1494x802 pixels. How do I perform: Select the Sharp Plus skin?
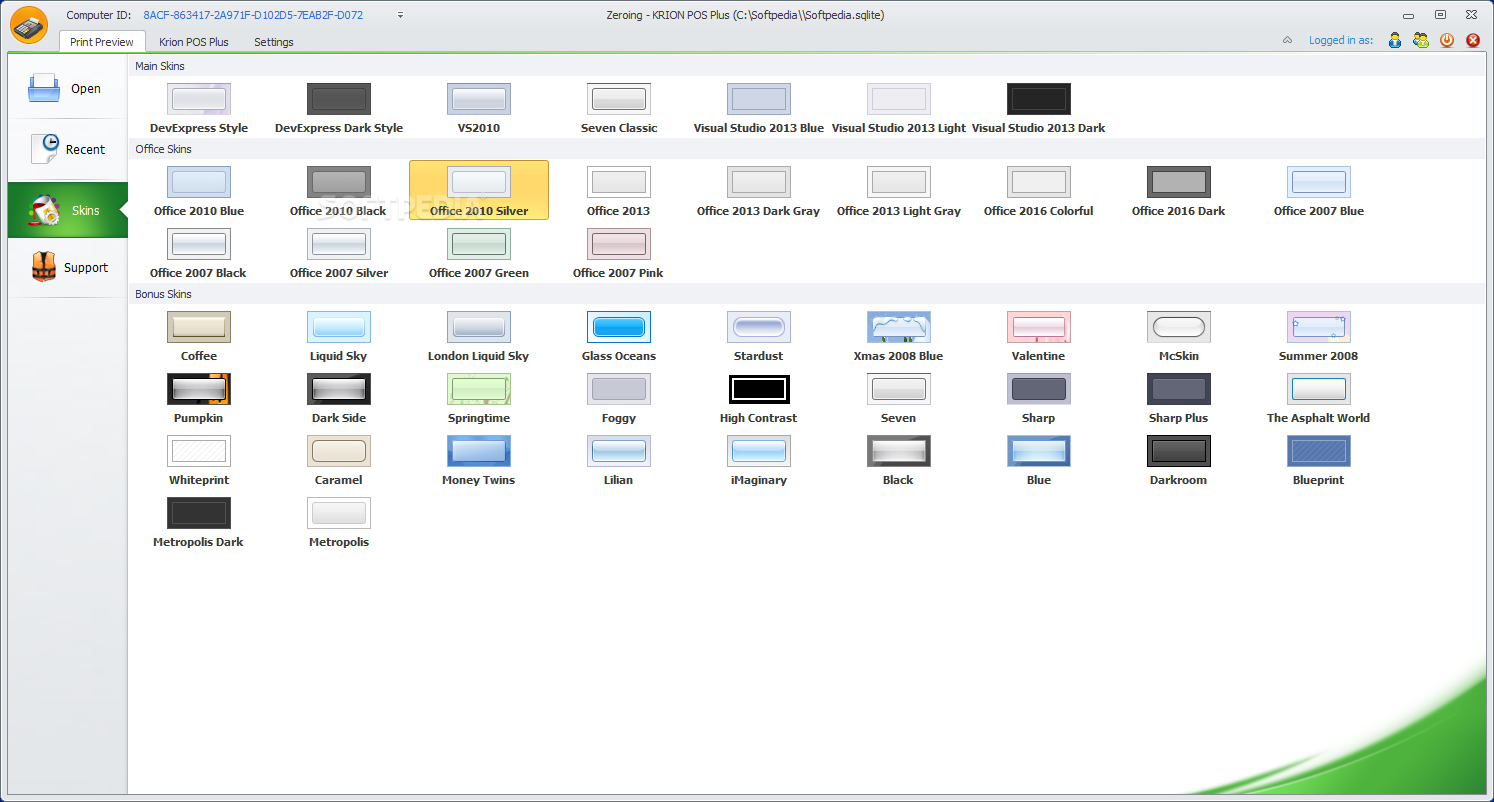click(1179, 398)
